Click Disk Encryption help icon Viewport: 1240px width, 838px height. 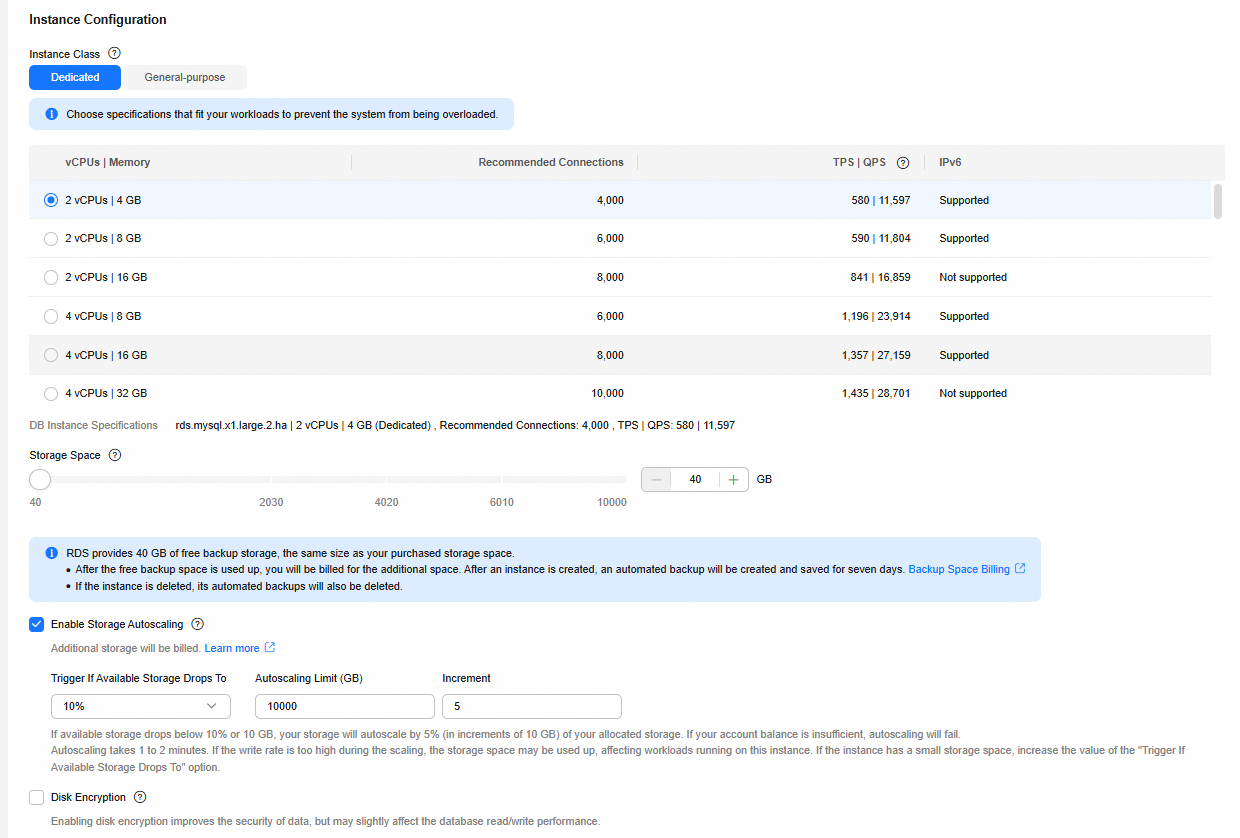coord(140,797)
